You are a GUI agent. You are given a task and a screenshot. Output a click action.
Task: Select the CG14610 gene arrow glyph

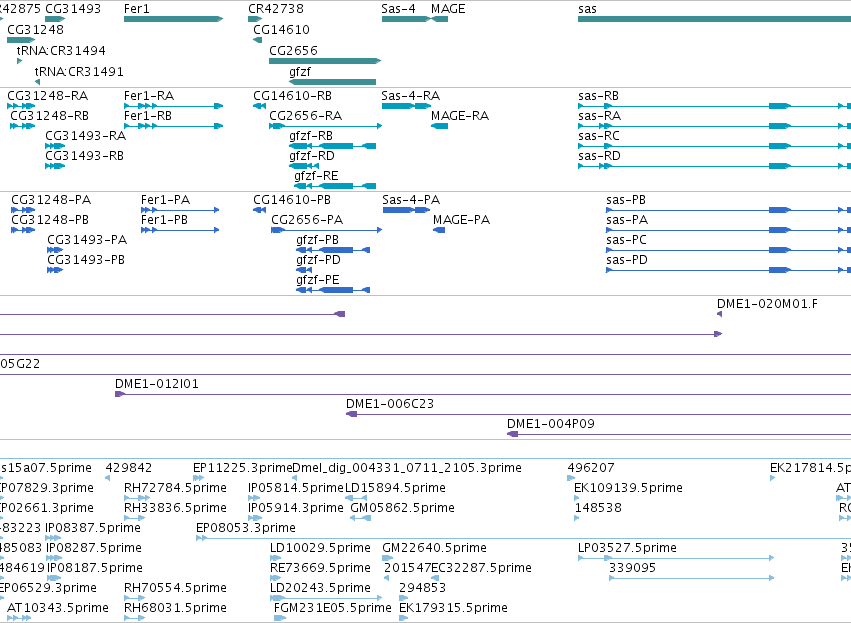pyautogui.click(x=257, y=40)
